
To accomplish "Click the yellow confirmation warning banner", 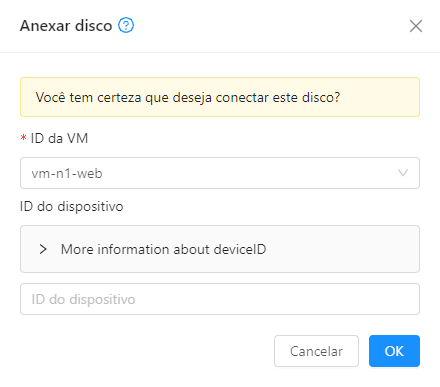I will pos(220,97).
